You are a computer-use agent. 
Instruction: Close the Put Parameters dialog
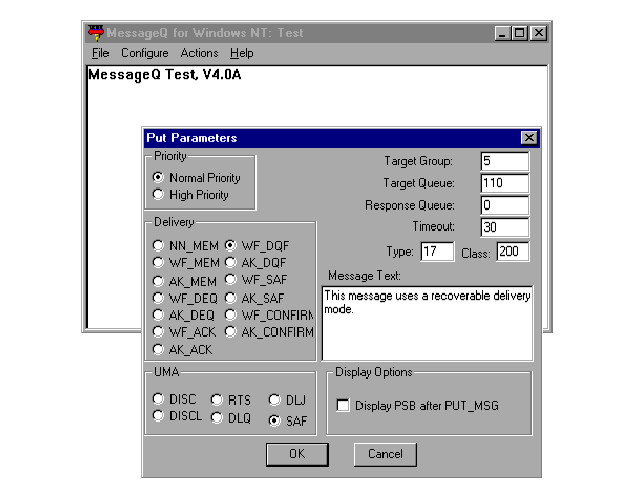(x=529, y=138)
